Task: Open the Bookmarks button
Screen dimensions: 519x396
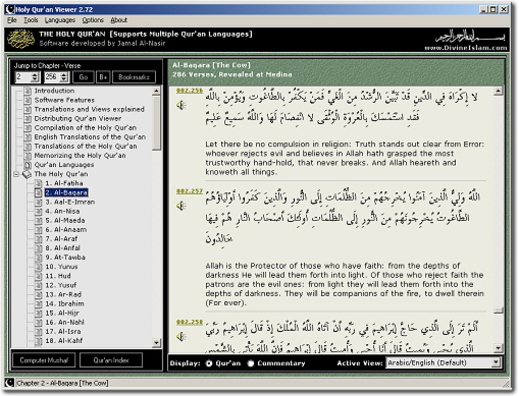Action: click(x=134, y=77)
